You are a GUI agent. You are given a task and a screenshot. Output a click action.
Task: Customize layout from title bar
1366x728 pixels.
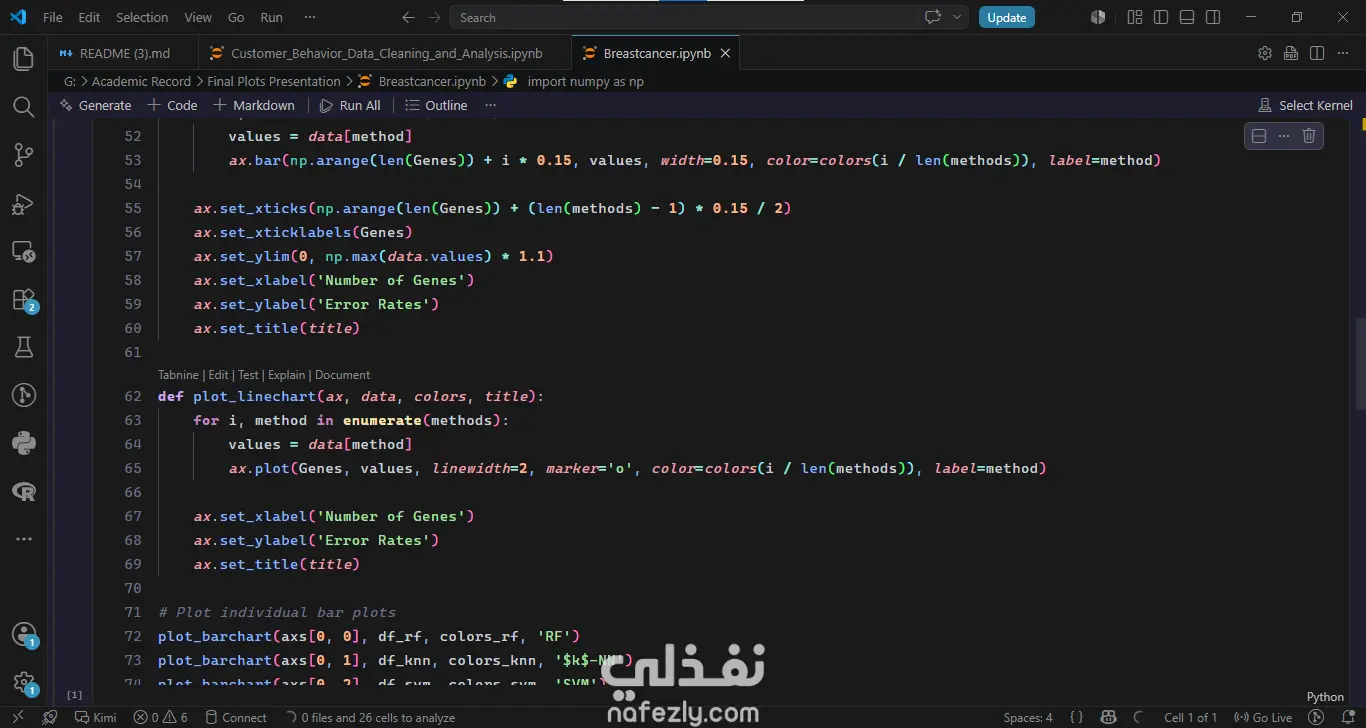click(x=1135, y=17)
